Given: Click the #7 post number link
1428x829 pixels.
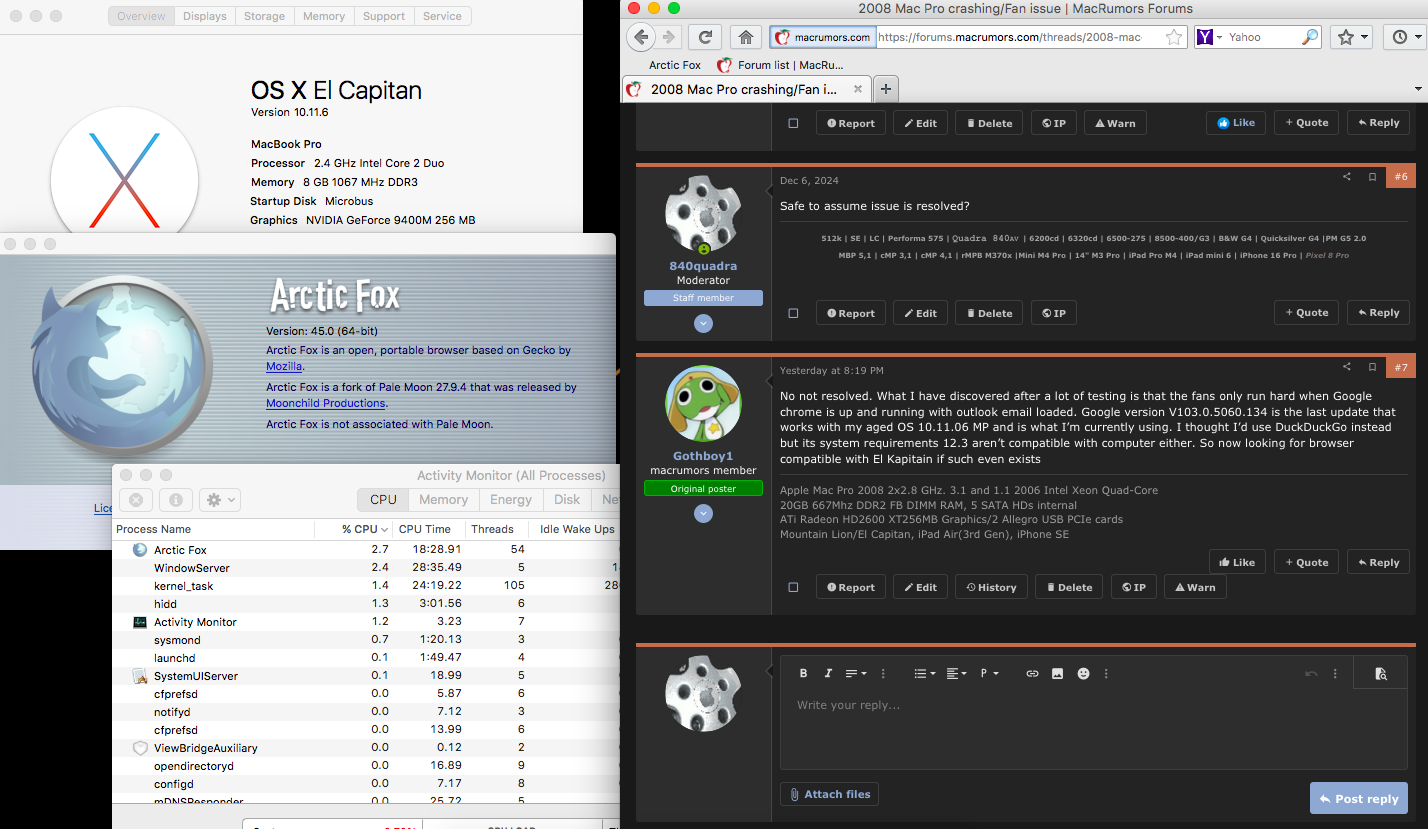Looking at the screenshot, I should (x=1400, y=367).
